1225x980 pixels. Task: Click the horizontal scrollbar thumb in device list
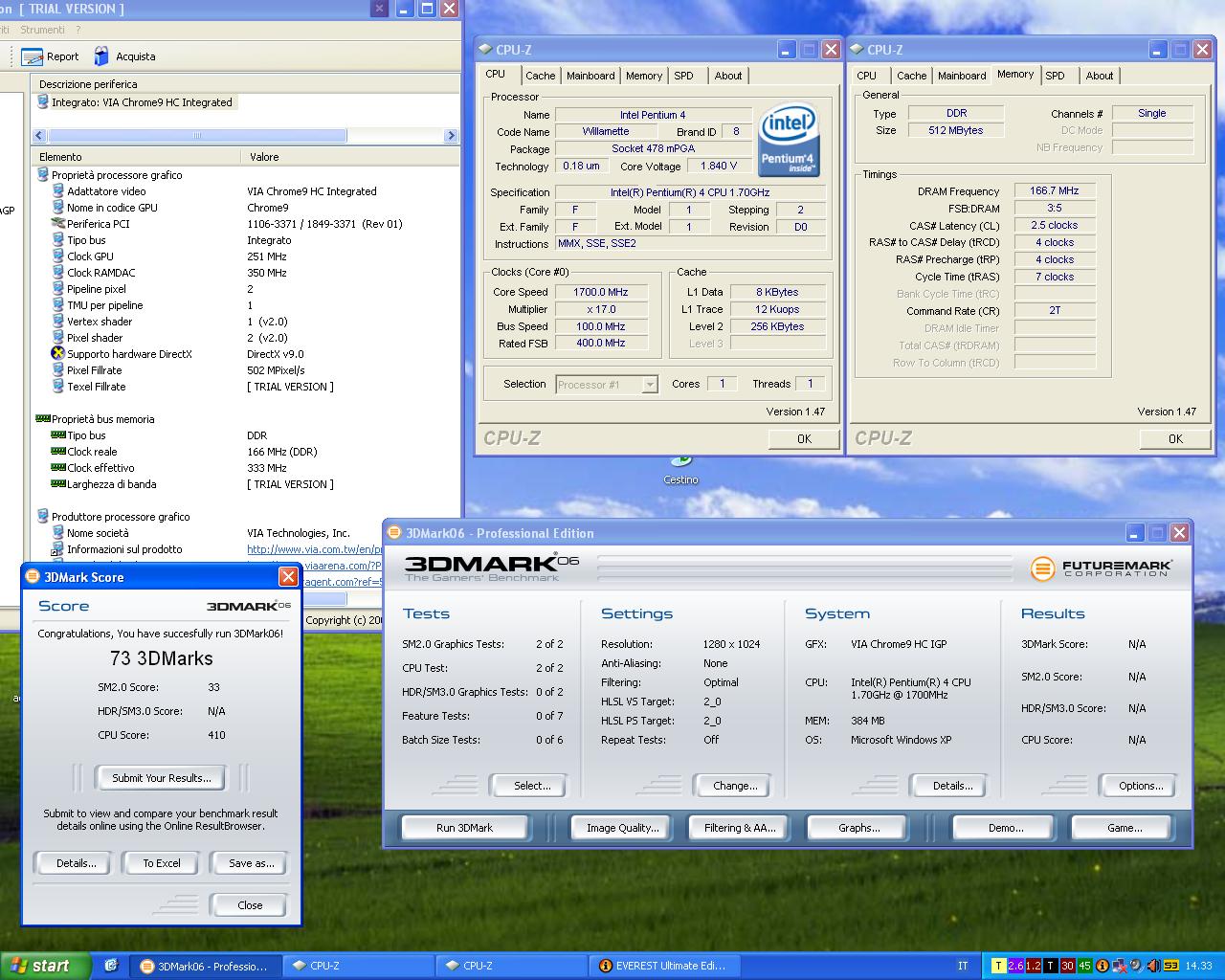click(x=197, y=136)
